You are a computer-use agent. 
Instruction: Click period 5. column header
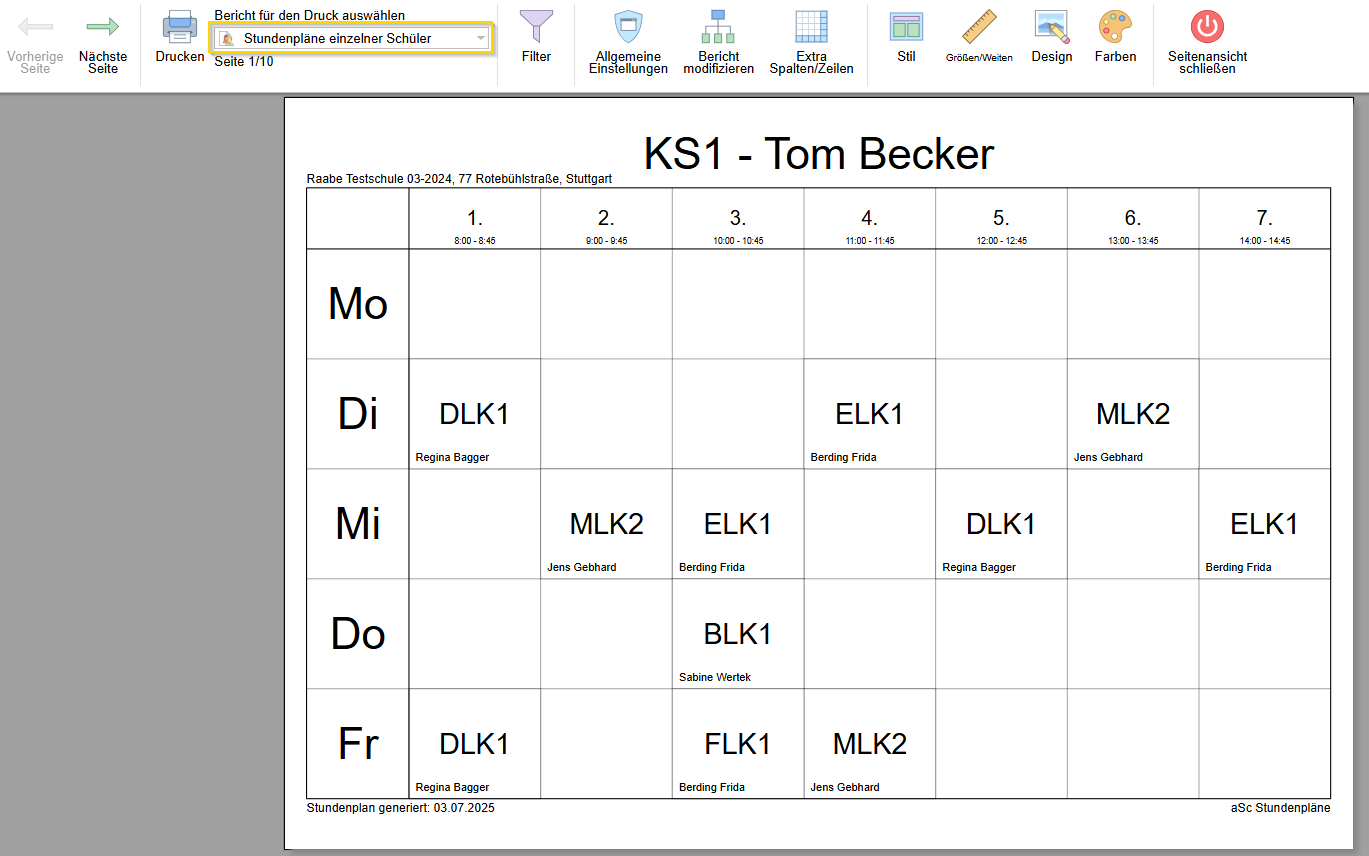[x=1001, y=219]
